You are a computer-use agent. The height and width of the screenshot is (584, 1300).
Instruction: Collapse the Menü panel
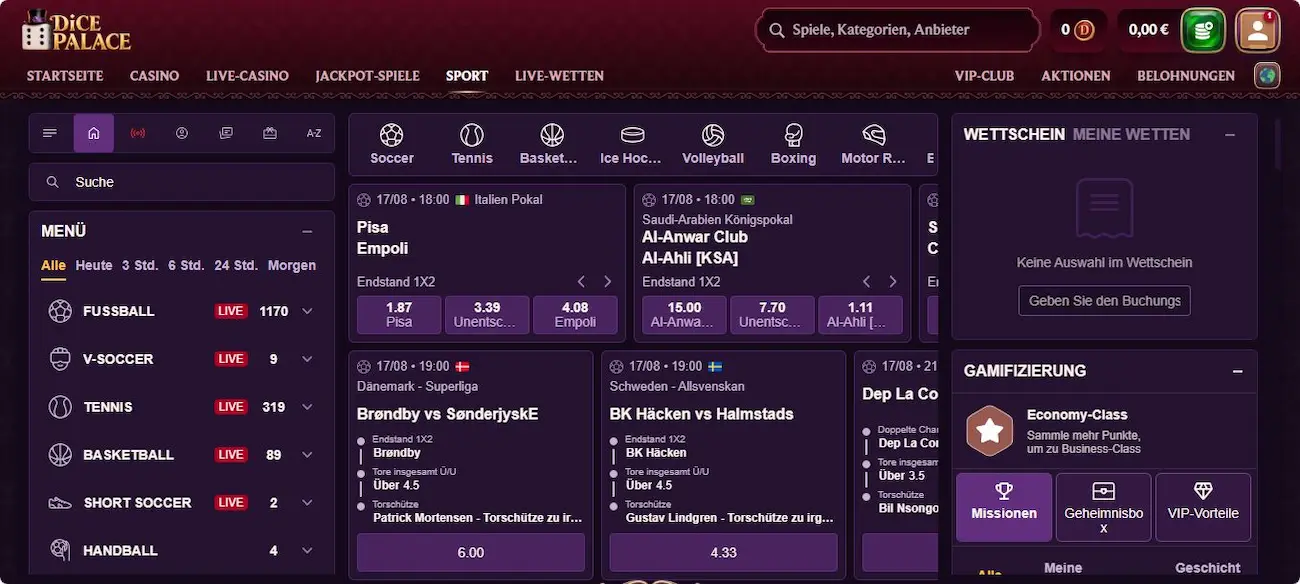click(307, 231)
